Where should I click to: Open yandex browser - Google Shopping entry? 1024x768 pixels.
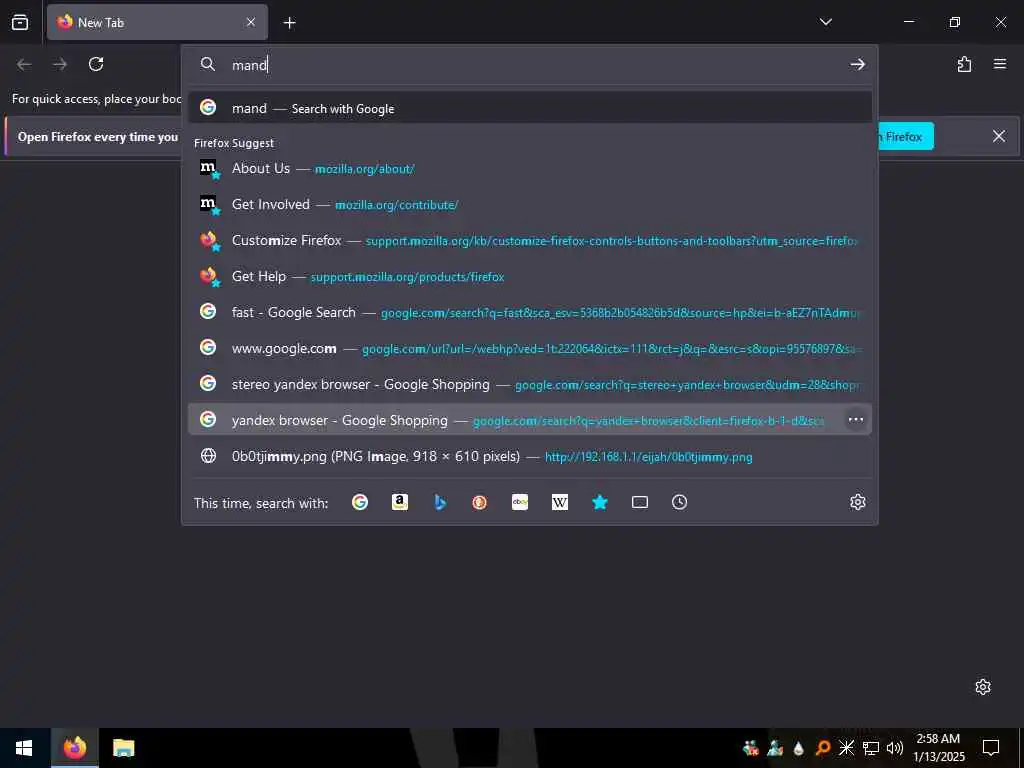click(530, 420)
